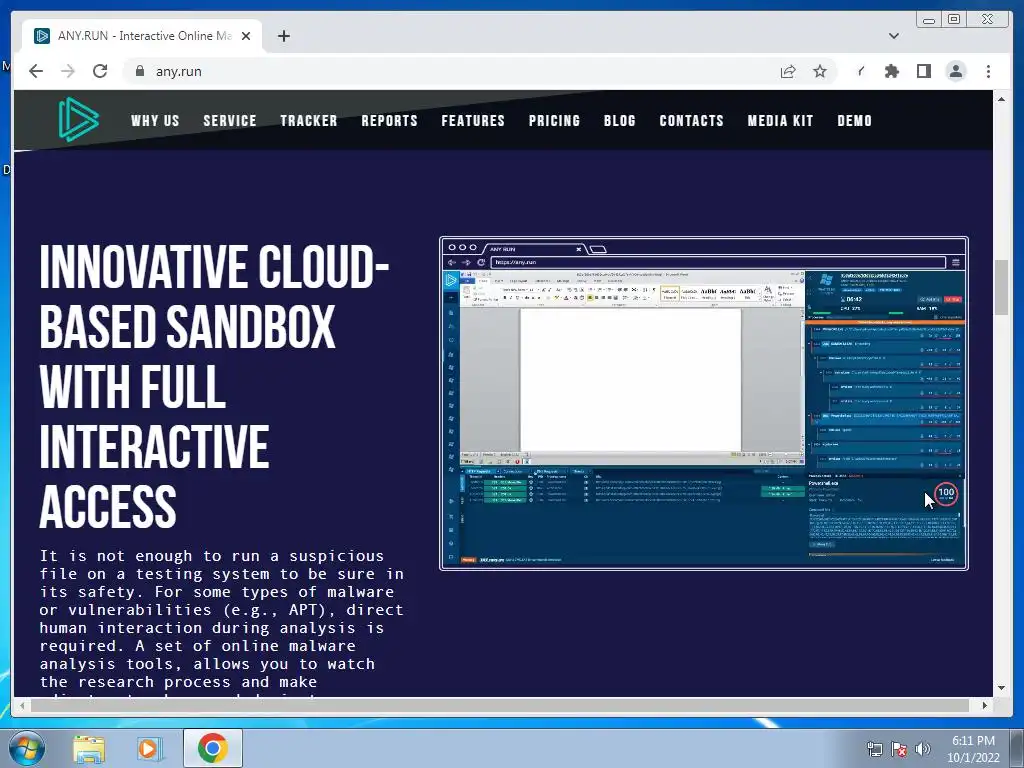The height and width of the screenshot is (768, 1024).
Task: Open the network tray icon
Action: (x=874, y=748)
